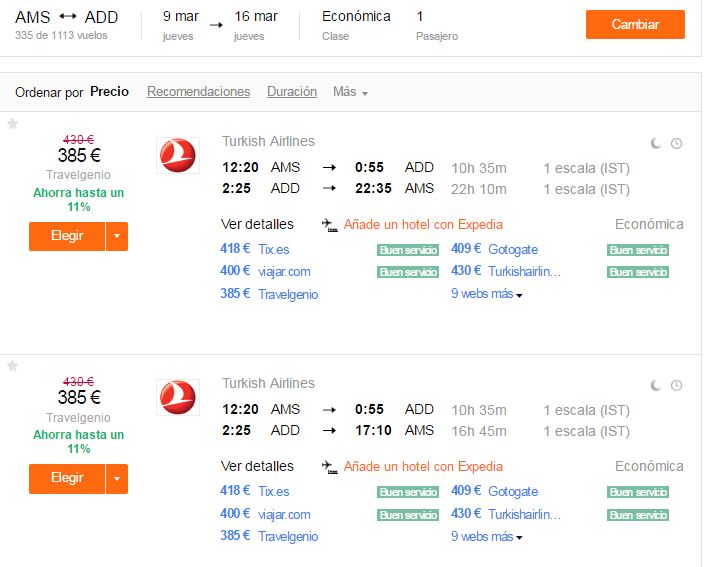Screen dimensions: 707x567
Task: Select 385 € Travelgenio offer in first flight
Action: point(269,294)
